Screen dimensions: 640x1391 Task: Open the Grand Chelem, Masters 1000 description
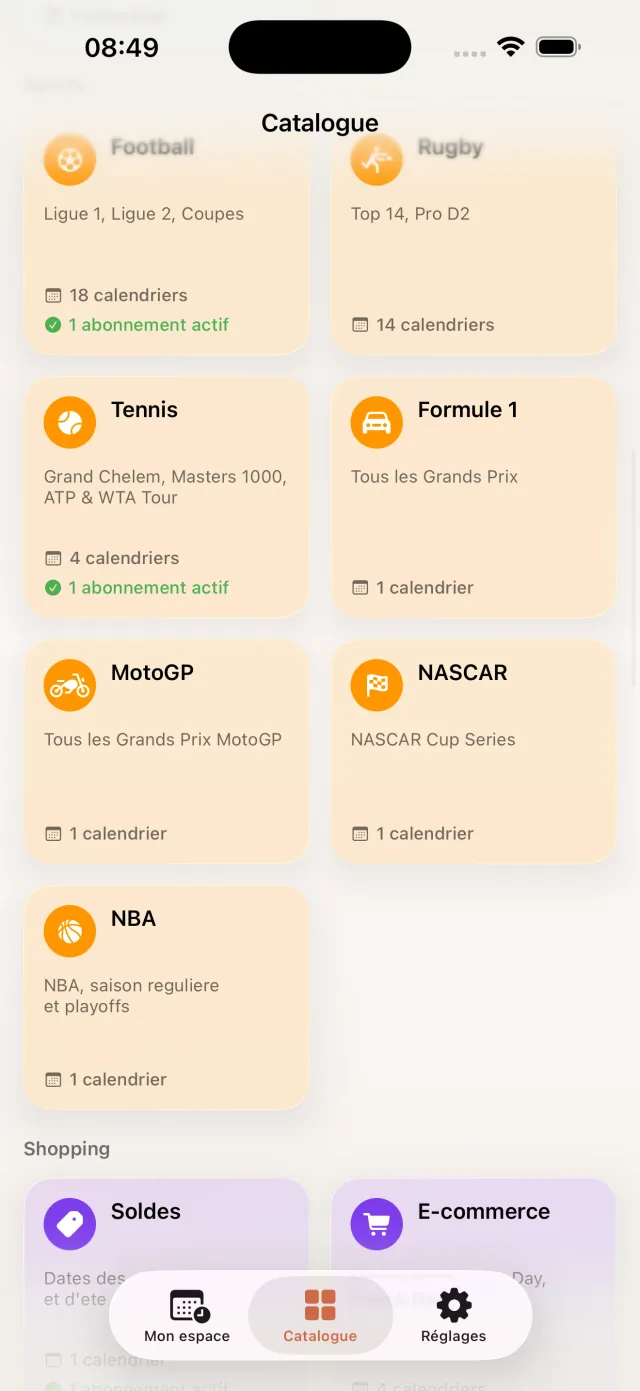pyautogui.click(x=165, y=487)
